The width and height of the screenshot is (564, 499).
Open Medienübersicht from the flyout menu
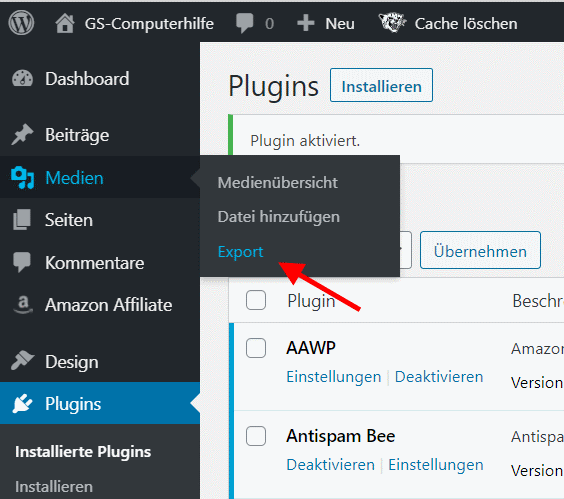(x=277, y=182)
